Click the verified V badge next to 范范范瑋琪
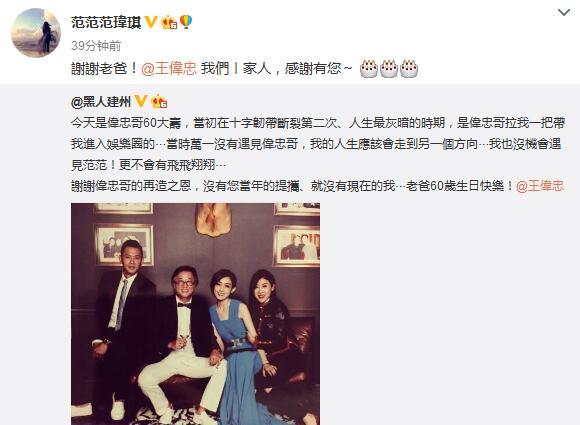 tap(151, 22)
